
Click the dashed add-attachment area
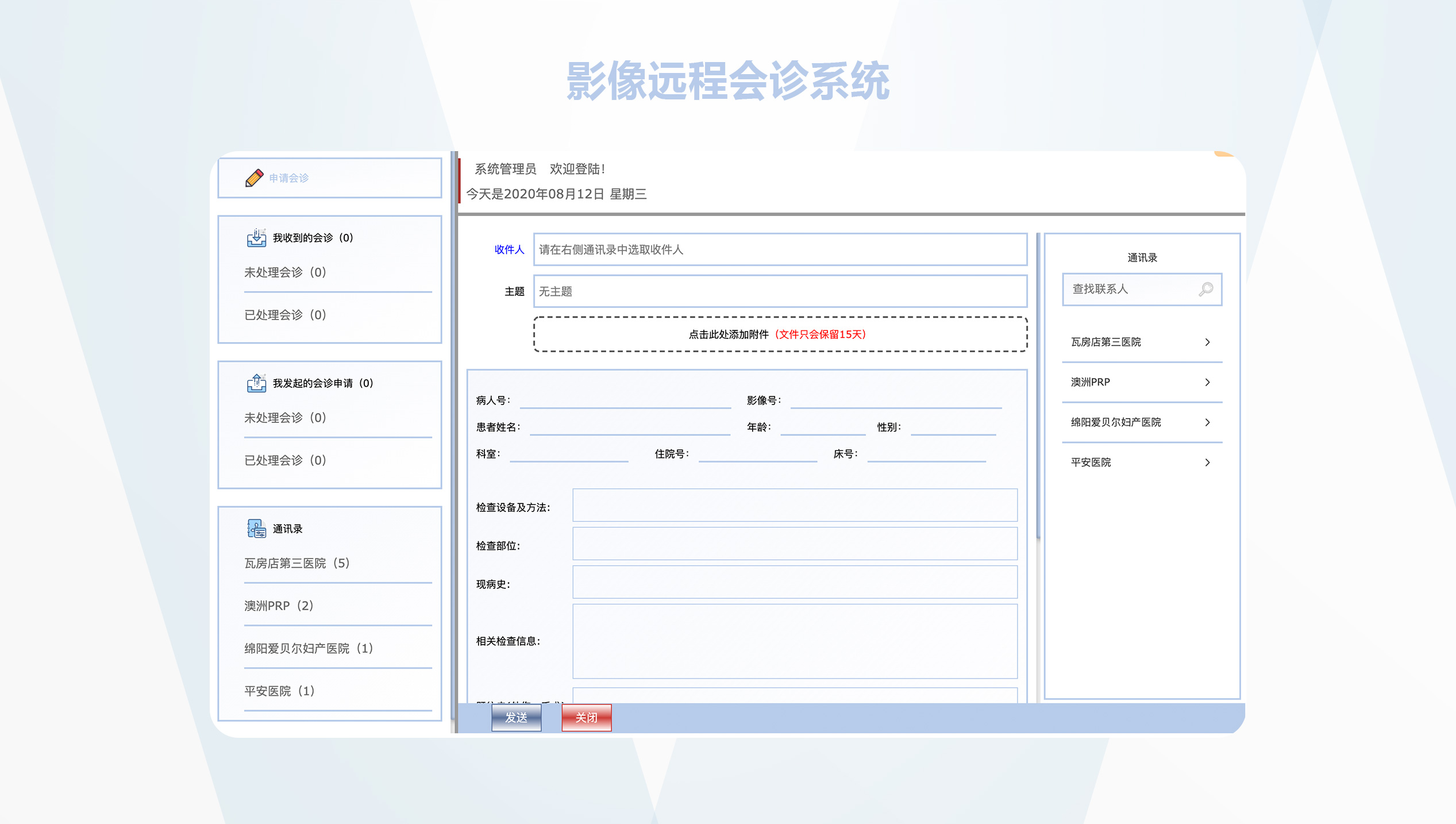coord(780,334)
